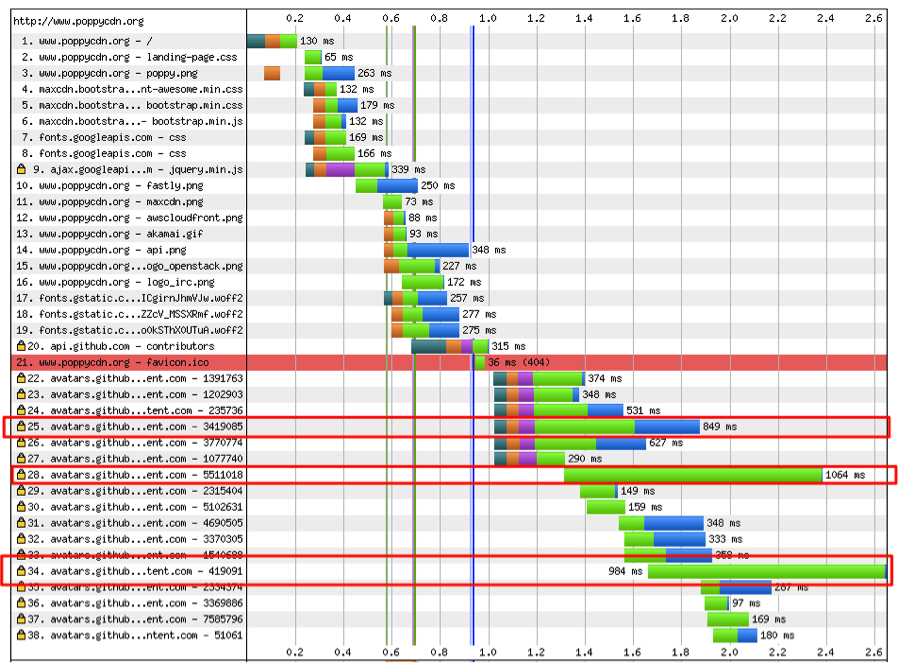Click the '36 ms (404)' error timing
Viewport: 898px width, 663px height.
[x=519, y=362]
